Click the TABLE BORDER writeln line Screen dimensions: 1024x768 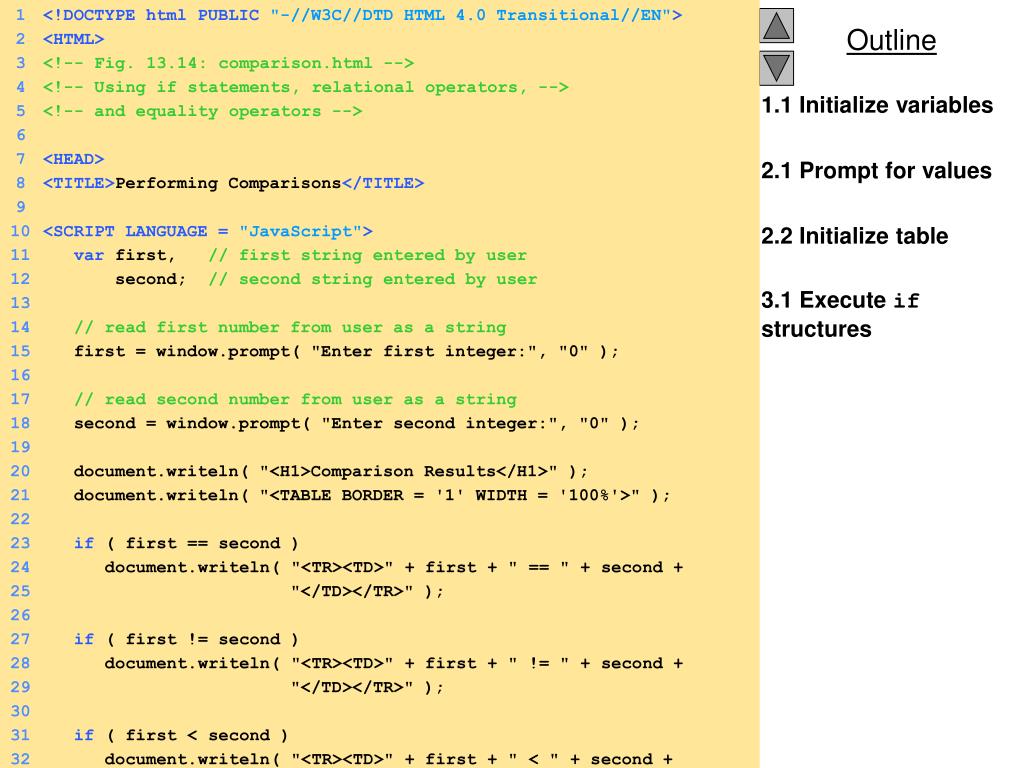(x=372, y=495)
